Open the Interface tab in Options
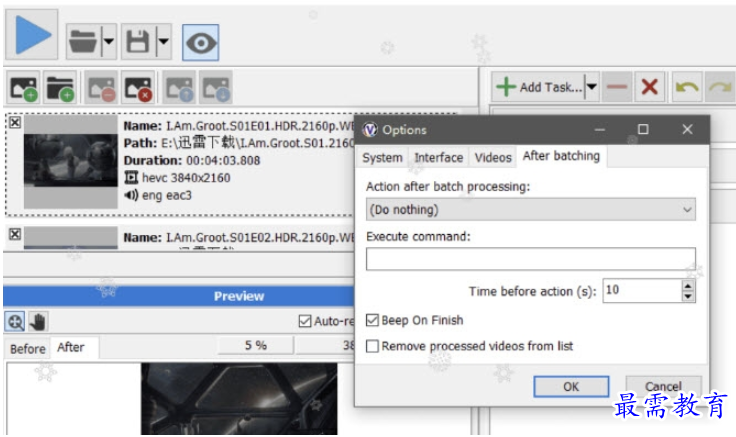This screenshot has width=736, height=437. point(438,158)
